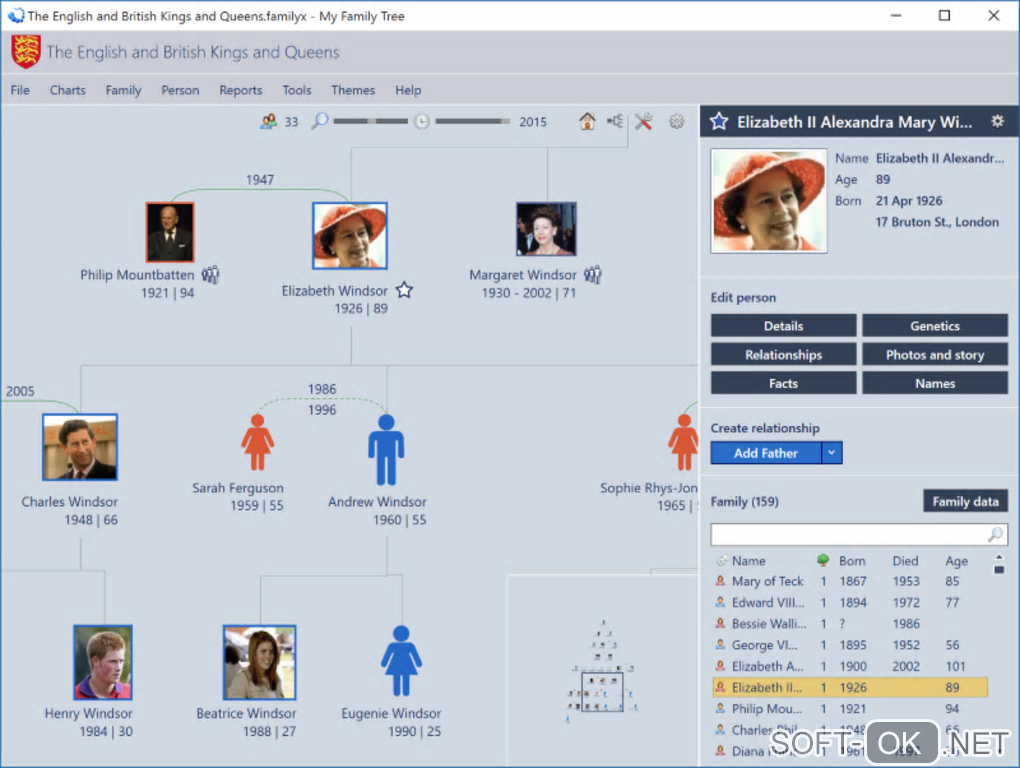Open the Family menu
The width and height of the screenshot is (1020, 768).
click(124, 90)
